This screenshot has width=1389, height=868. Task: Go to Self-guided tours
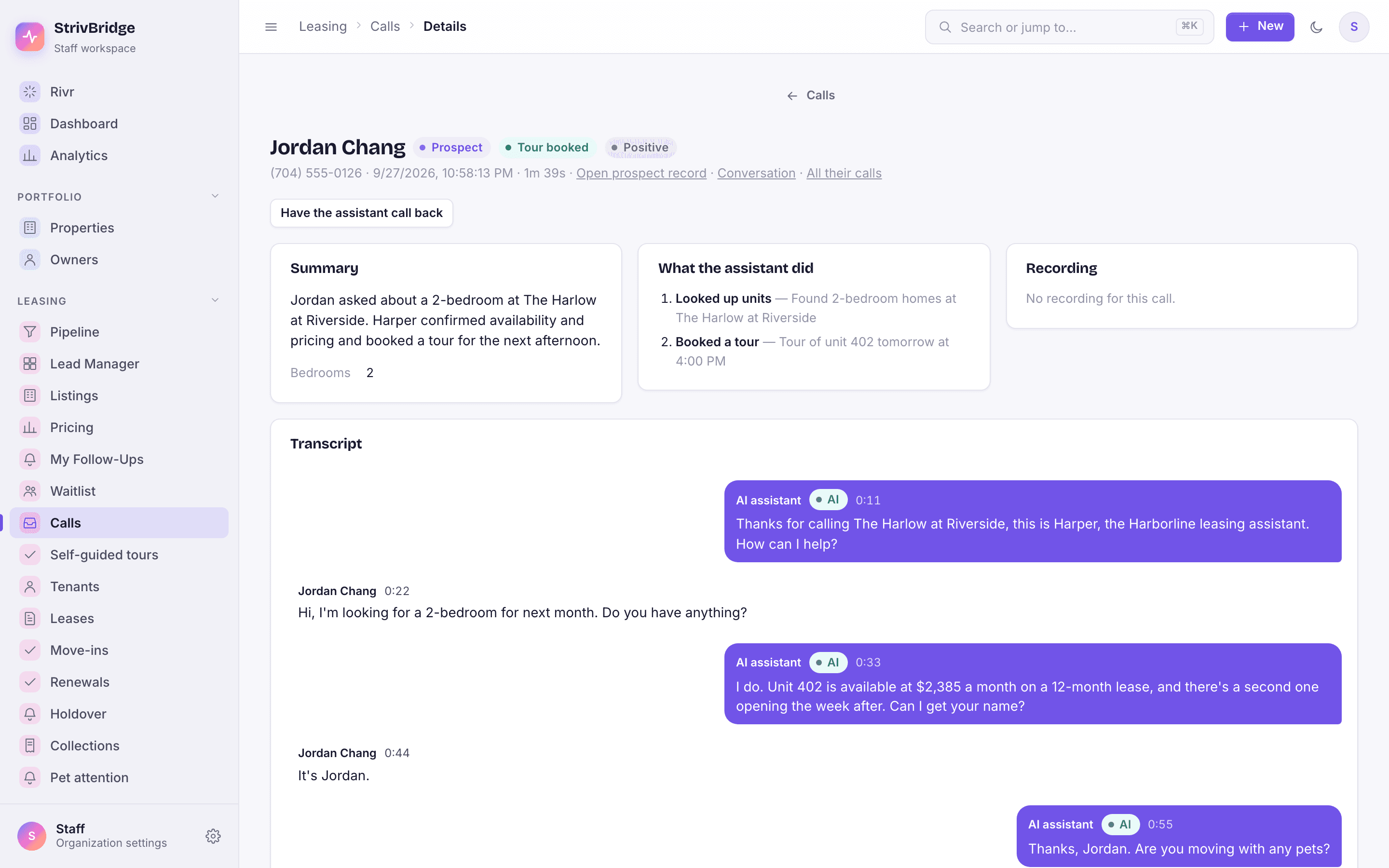(119, 555)
